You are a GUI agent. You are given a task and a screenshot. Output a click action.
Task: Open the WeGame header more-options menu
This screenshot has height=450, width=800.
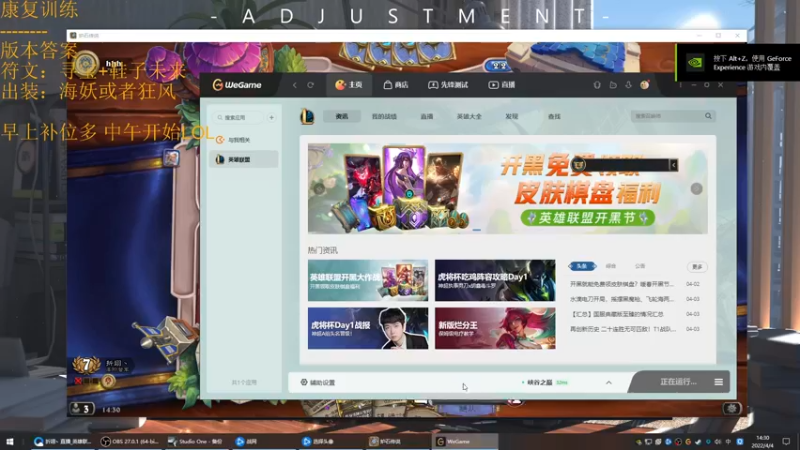[x=680, y=85]
